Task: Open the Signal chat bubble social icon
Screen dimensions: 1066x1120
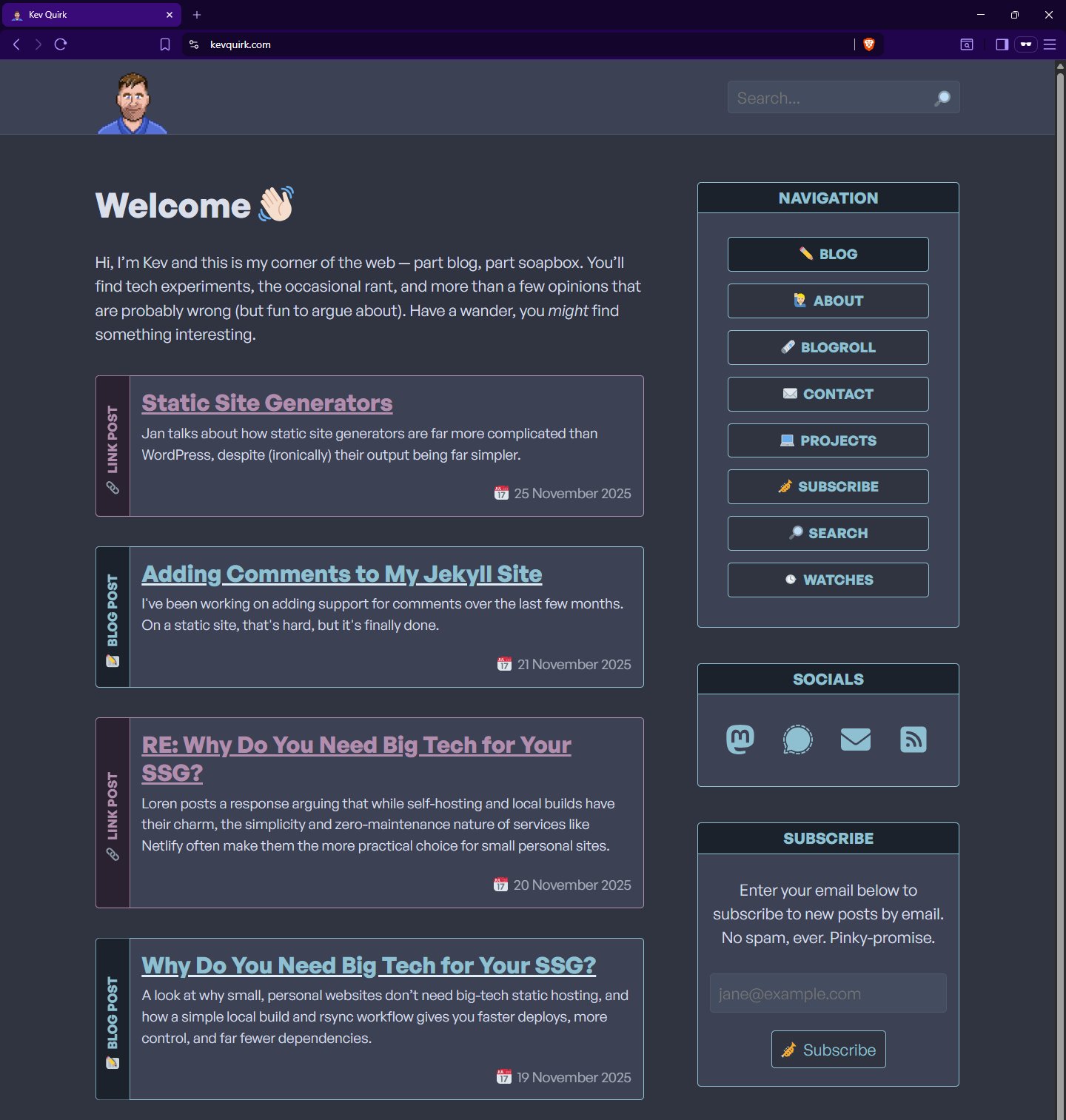Action: click(x=798, y=740)
